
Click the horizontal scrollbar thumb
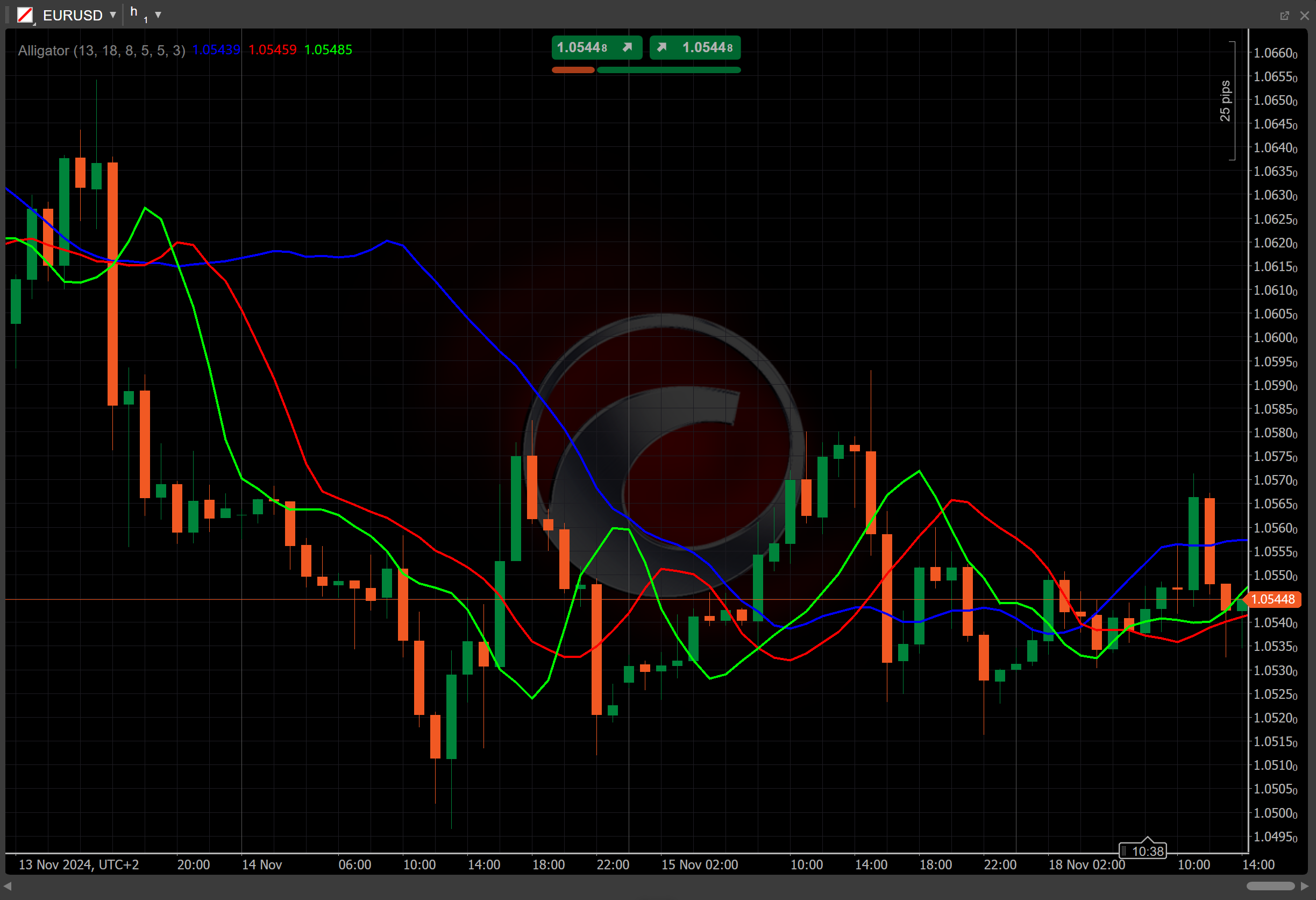coord(1270,886)
